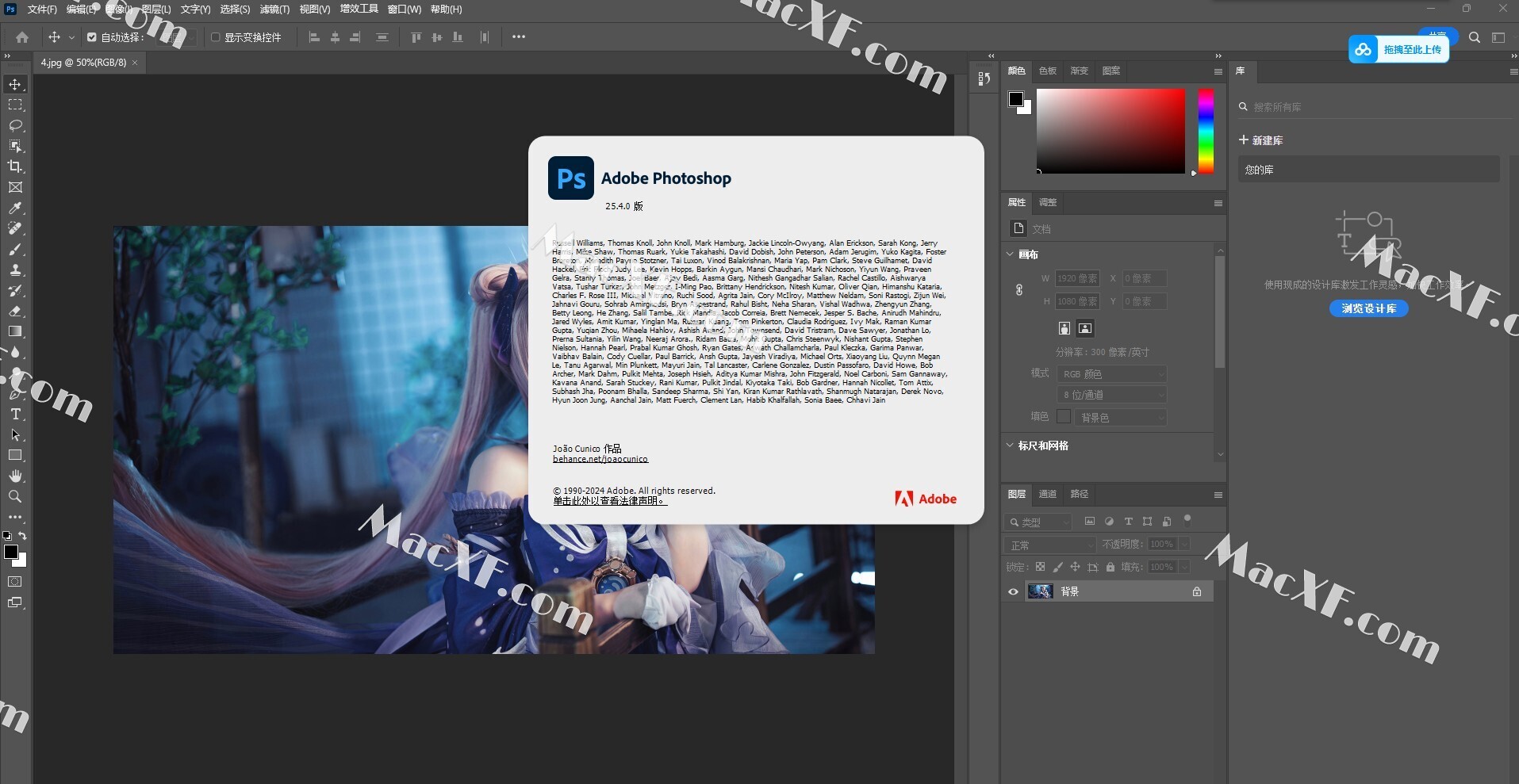The image size is (1519, 784).
Task: Expand the 标尺和网格 section
Action: pos(1010,446)
